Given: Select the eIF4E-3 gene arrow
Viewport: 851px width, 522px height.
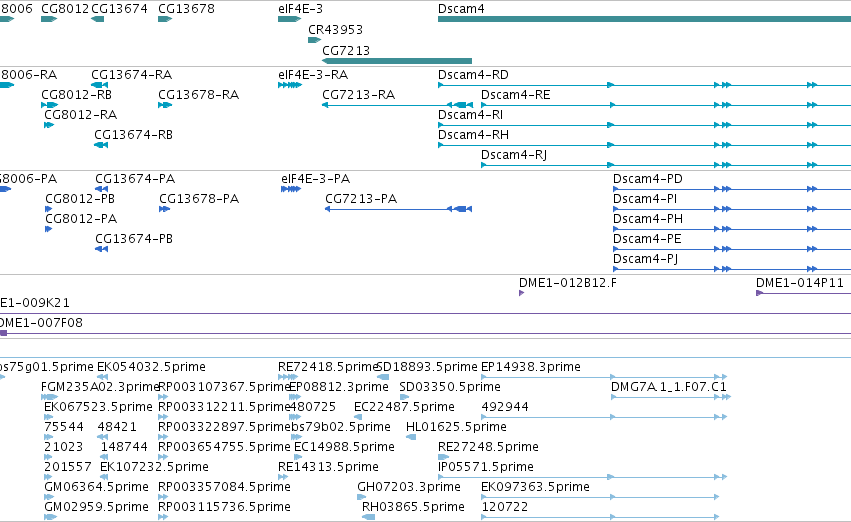Looking at the screenshot, I should point(289,19).
